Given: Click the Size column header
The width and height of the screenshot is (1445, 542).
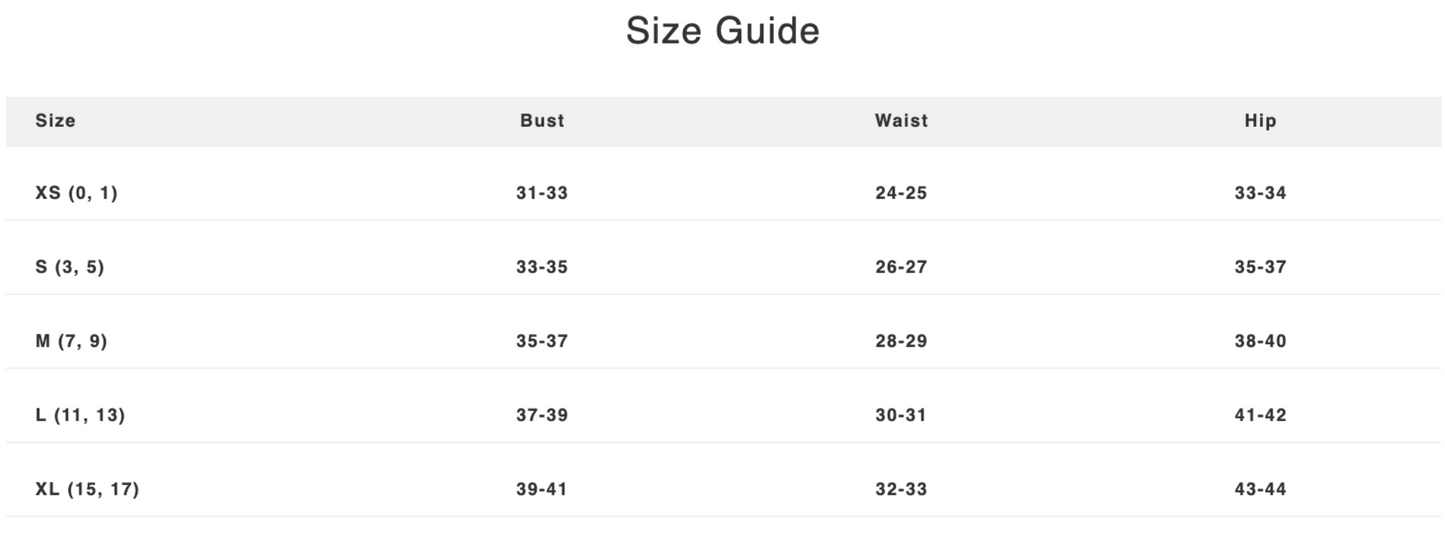Looking at the screenshot, I should 55,121.
